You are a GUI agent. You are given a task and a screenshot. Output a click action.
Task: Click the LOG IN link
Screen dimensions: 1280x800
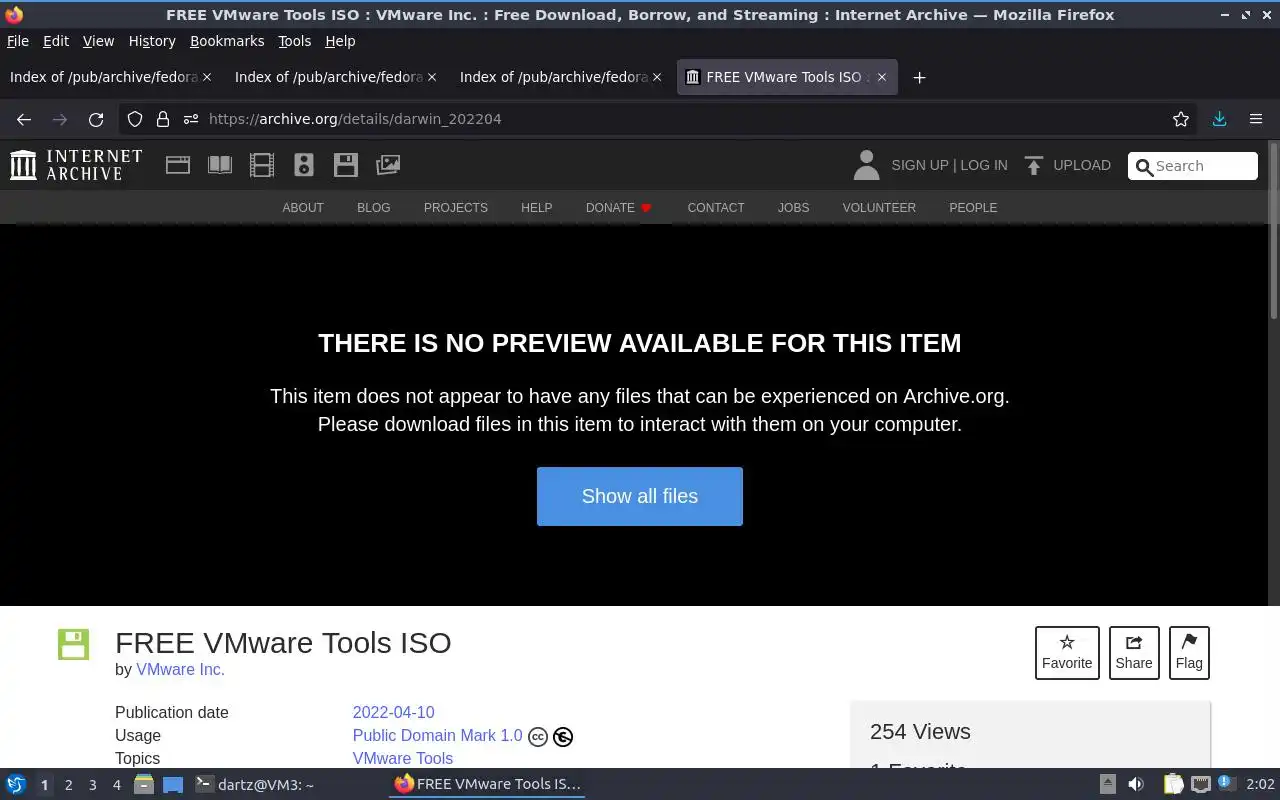[984, 165]
